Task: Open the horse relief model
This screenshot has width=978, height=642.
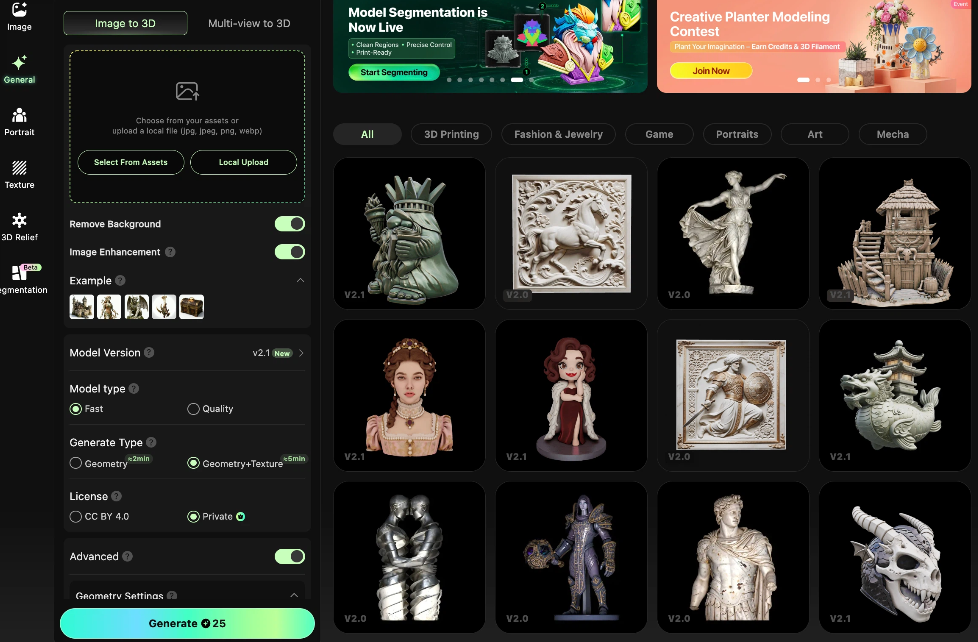Action: 571,233
